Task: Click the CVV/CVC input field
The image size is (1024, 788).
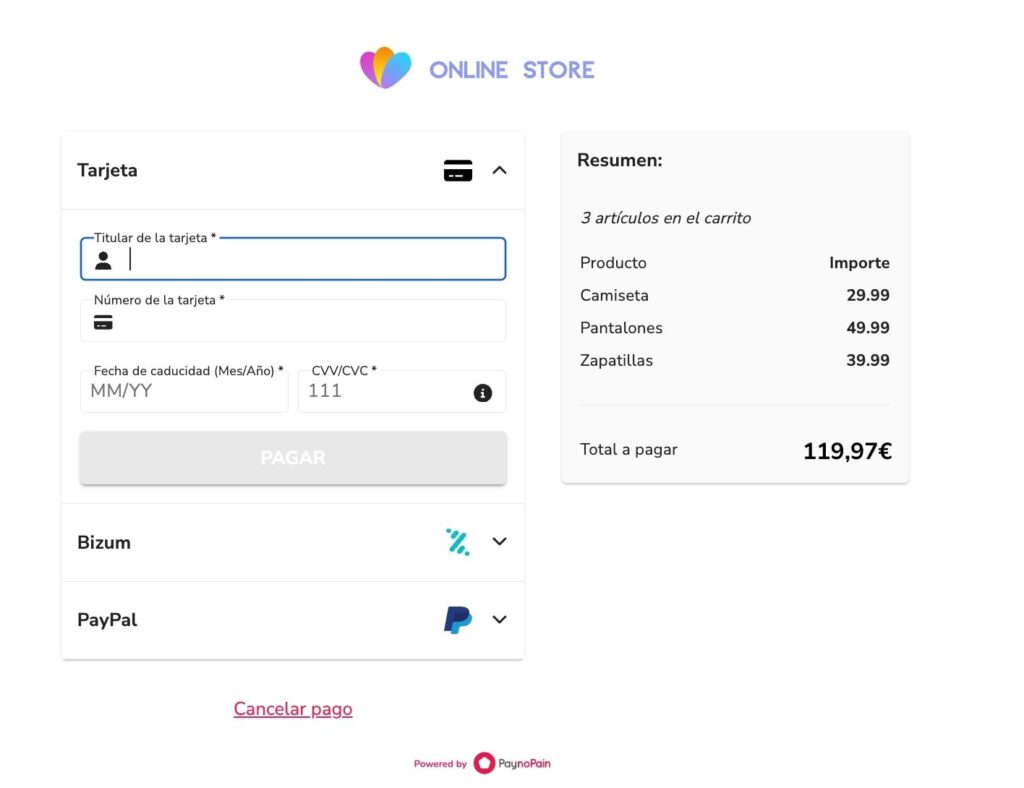Action: coord(385,392)
